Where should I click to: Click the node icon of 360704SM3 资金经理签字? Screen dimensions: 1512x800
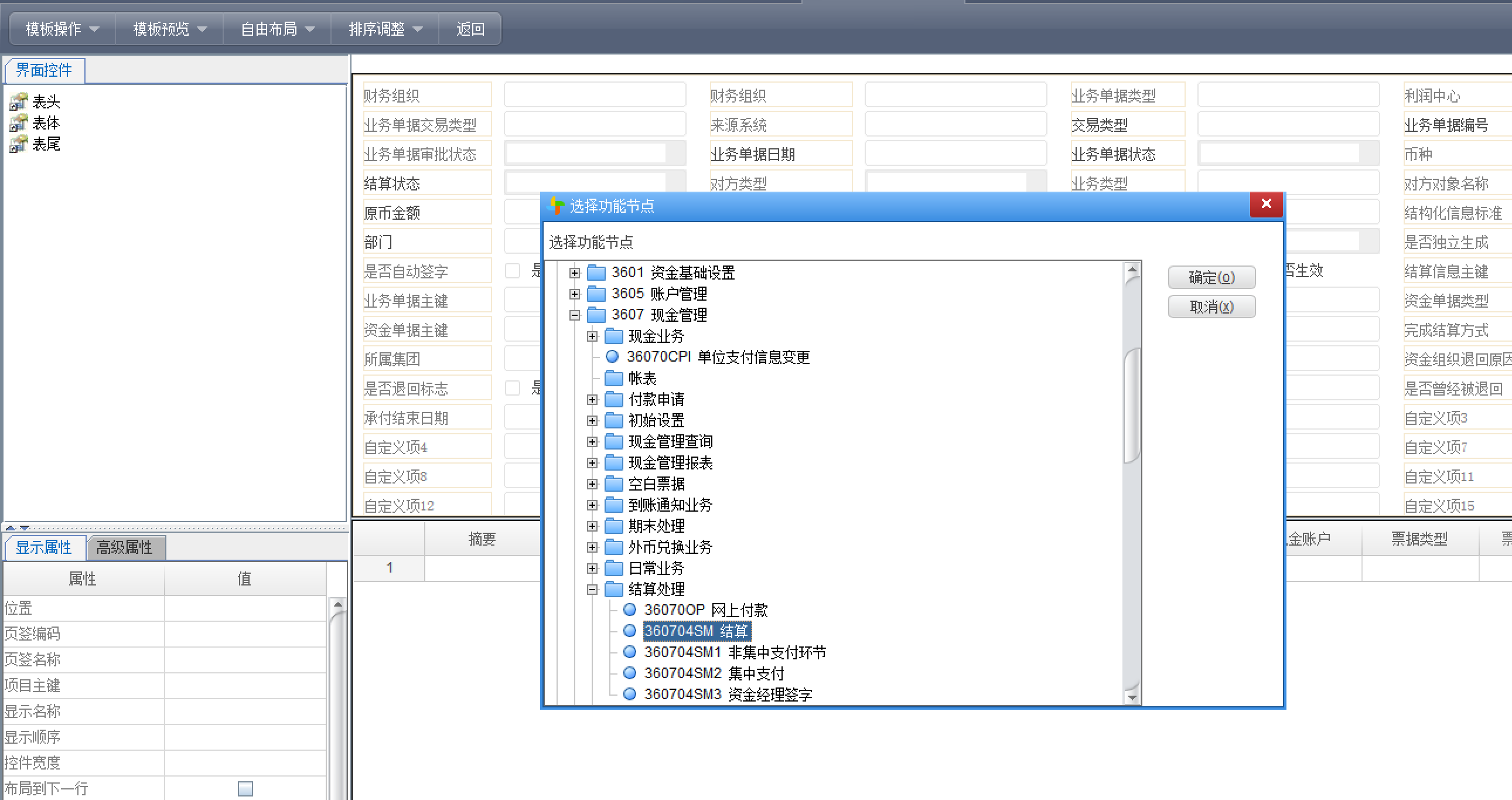pyautogui.click(x=630, y=695)
